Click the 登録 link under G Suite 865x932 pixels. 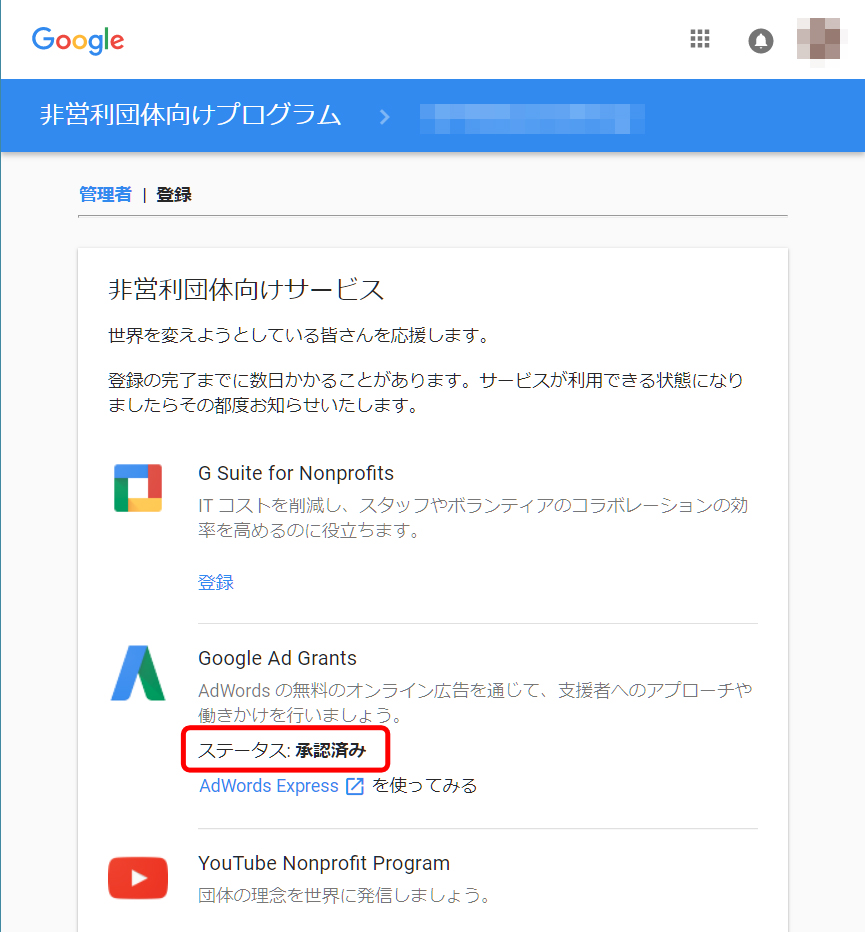click(216, 582)
